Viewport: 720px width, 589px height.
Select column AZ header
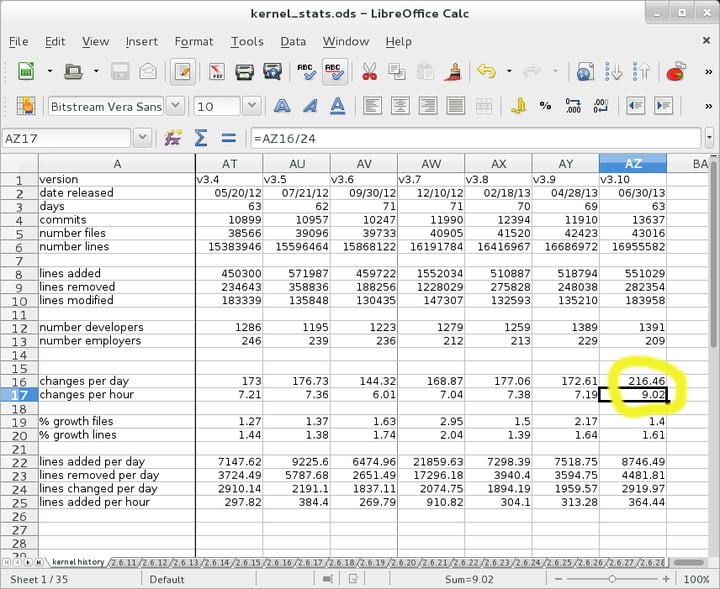(x=633, y=163)
